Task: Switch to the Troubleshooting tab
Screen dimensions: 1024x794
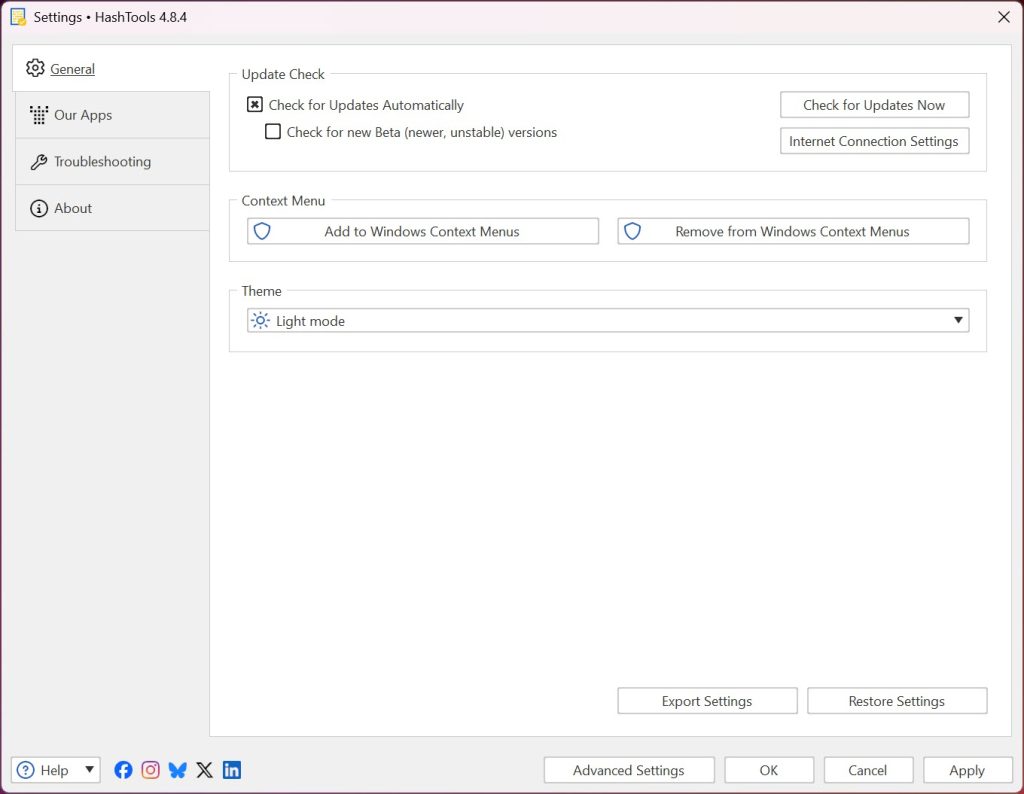Action: tap(112, 162)
